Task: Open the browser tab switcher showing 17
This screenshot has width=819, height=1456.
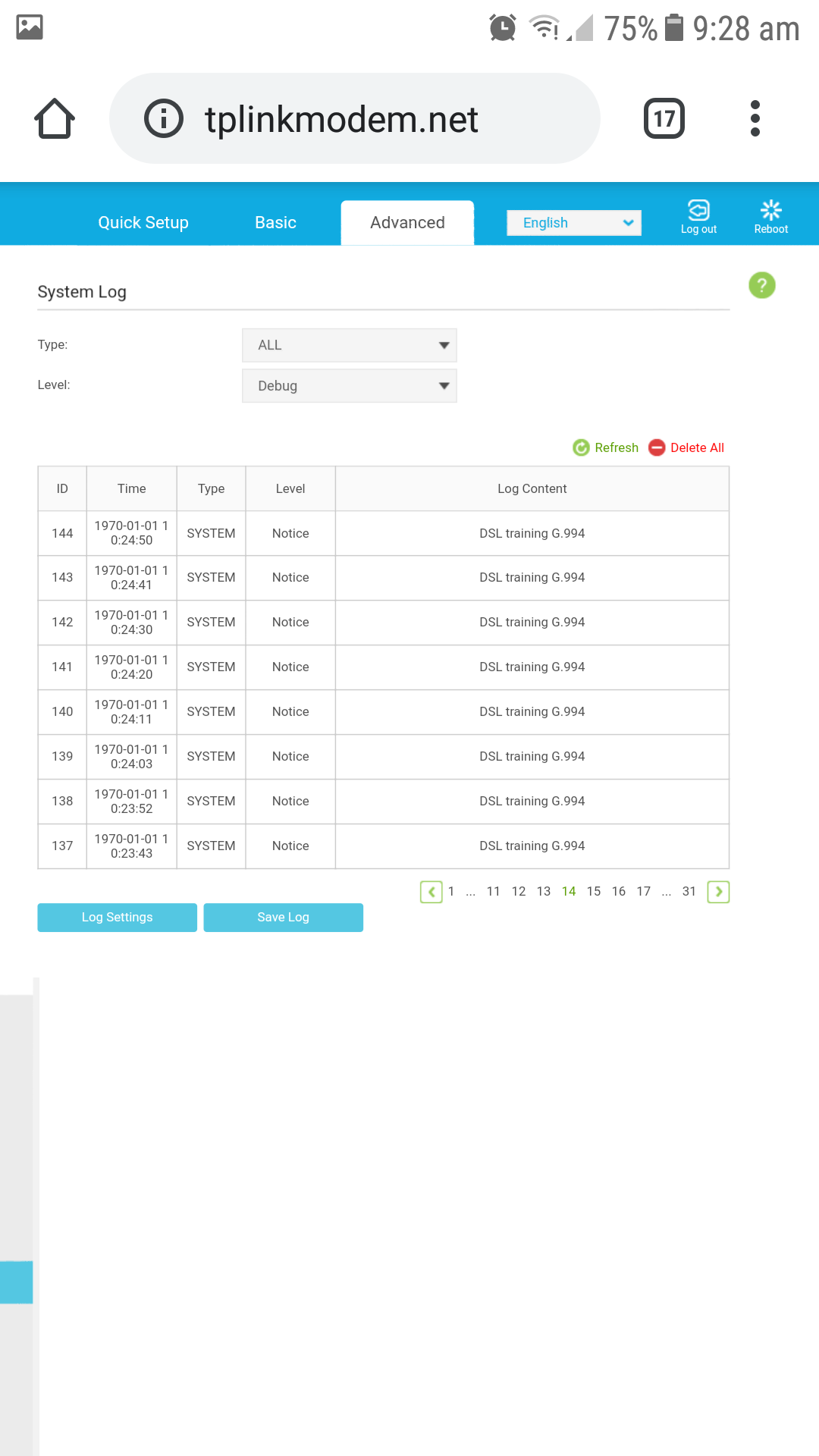Action: (664, 118)
